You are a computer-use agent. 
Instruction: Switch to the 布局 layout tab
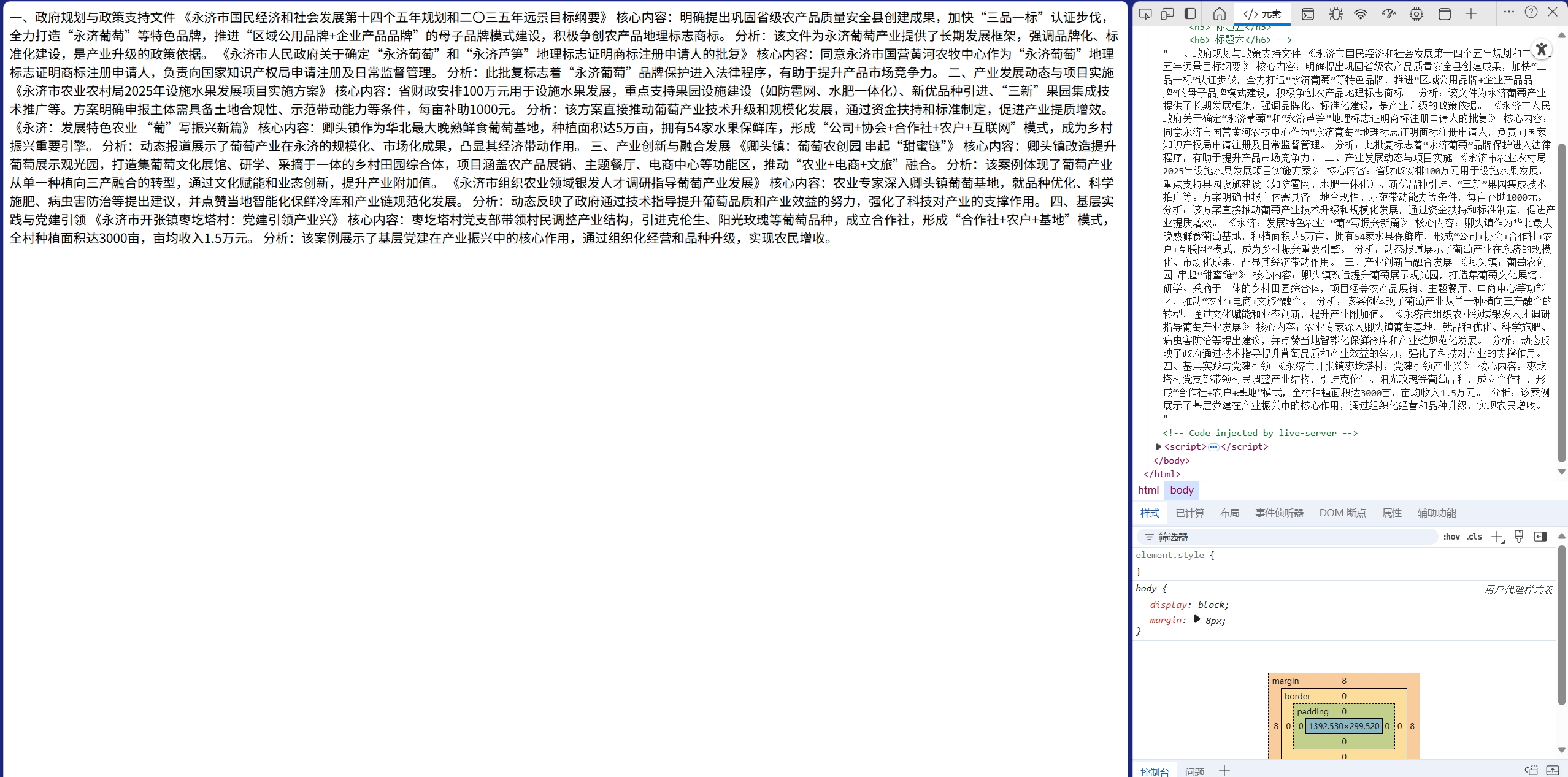click(x=1229, y=513)
